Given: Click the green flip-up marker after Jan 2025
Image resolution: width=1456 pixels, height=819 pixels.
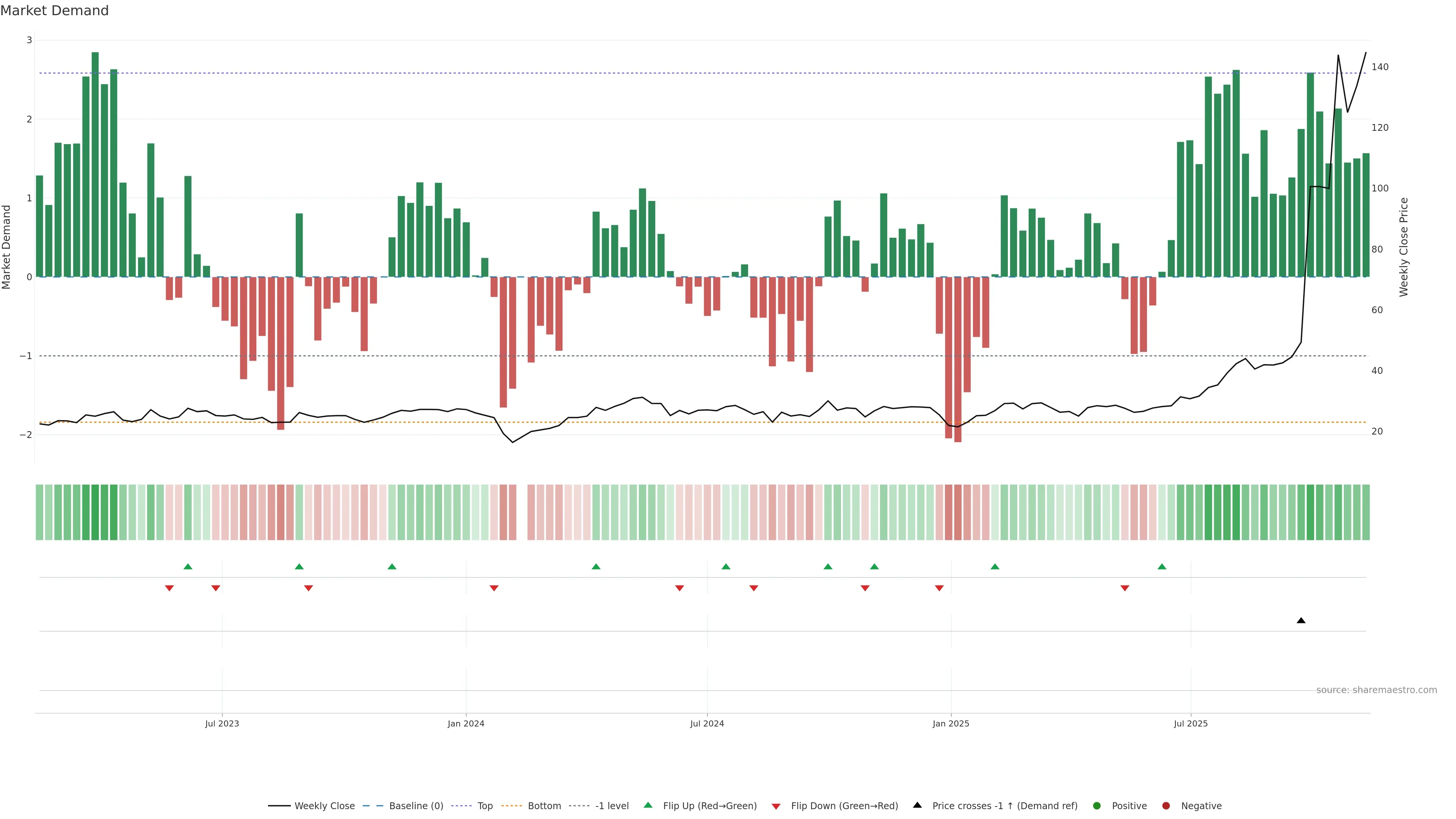Looking at the screenshot, I should [995, 566].
